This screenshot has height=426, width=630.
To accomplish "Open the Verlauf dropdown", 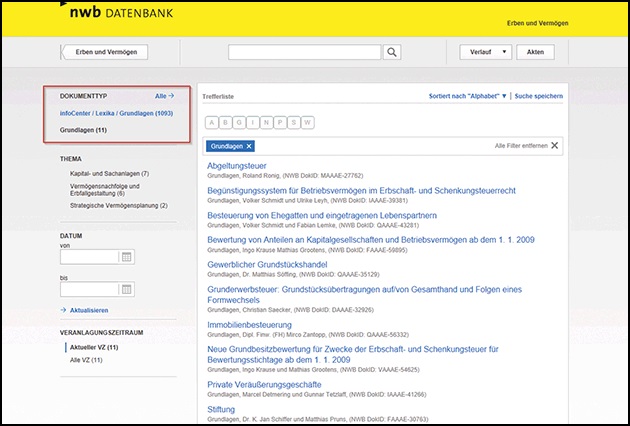I will coord(486,52).
